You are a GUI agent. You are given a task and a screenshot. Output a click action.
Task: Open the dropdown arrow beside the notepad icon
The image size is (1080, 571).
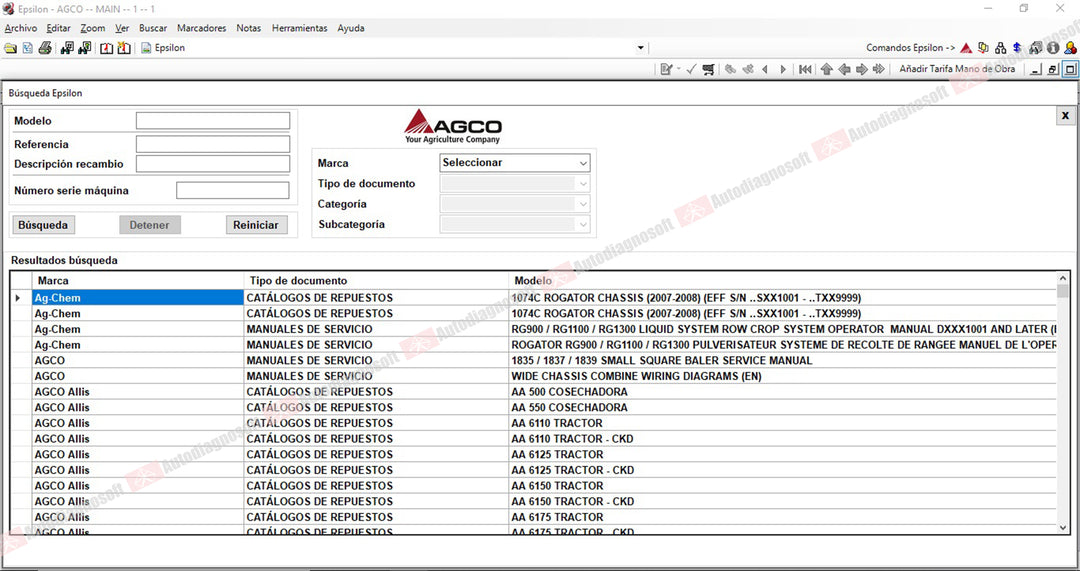pos(678,70)
